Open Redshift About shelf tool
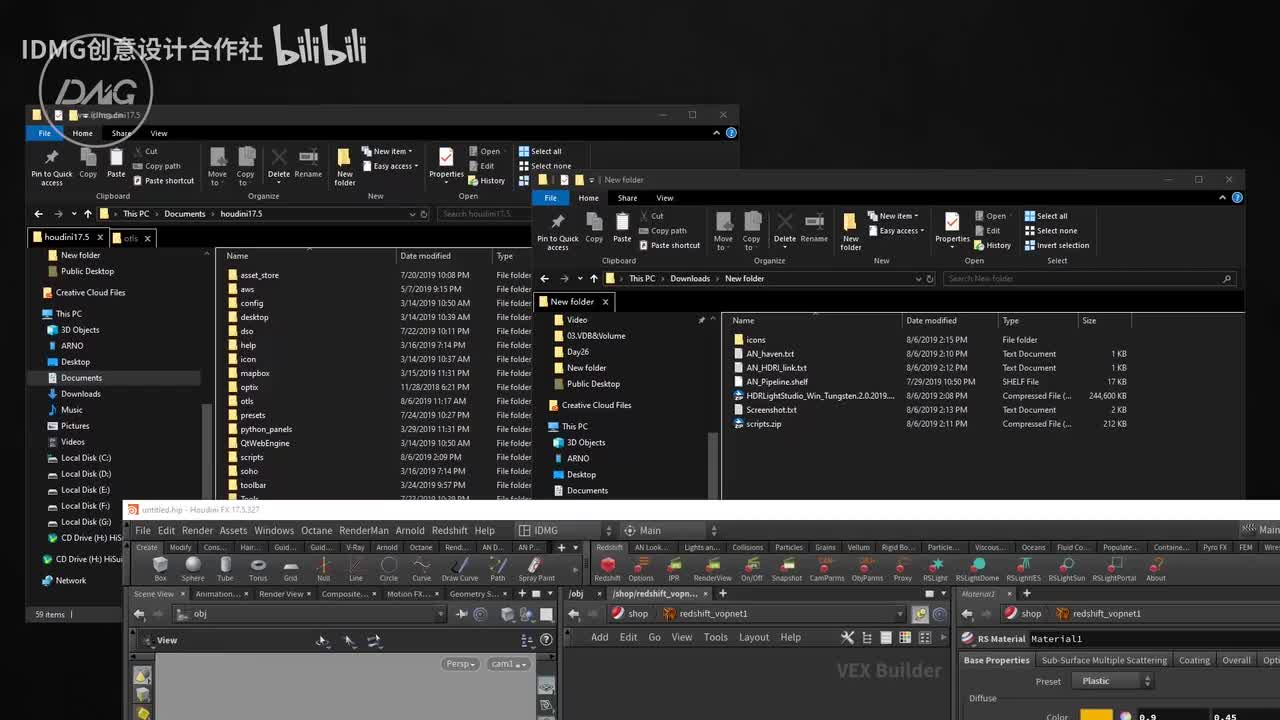The image size is (1280, 720). point(1156,569)
